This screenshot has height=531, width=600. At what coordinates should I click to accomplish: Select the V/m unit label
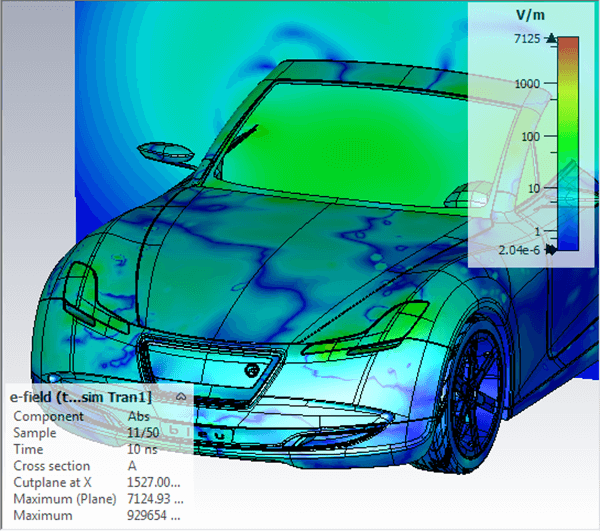529,15
